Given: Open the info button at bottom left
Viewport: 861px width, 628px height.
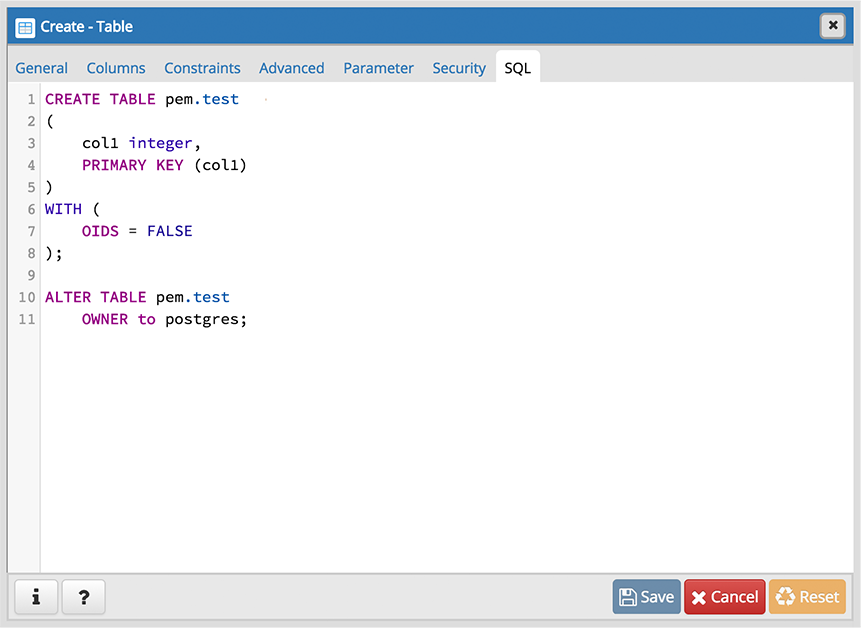Looking at the screenshot, I should click(36, 597).
